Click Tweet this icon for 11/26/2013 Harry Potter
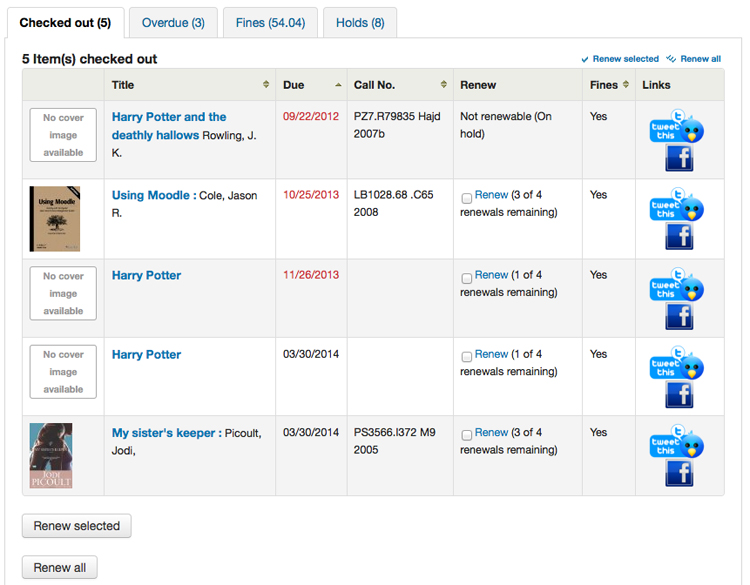 677,286
